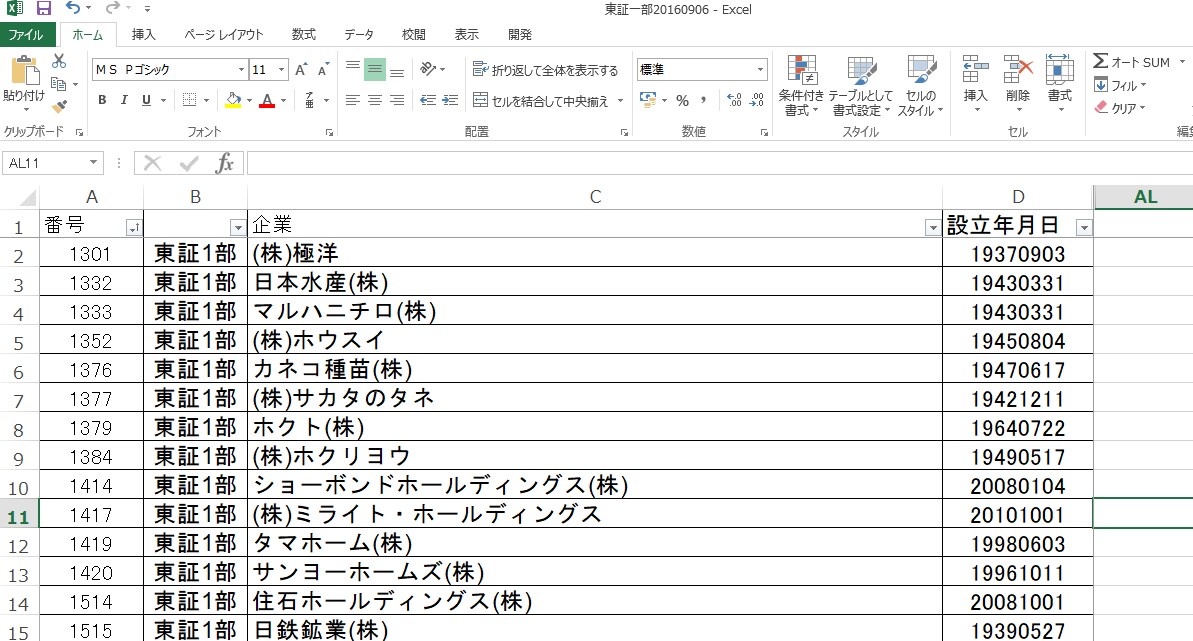
Task: Click the 削除 delete cells button
Action: [1017, 84]
